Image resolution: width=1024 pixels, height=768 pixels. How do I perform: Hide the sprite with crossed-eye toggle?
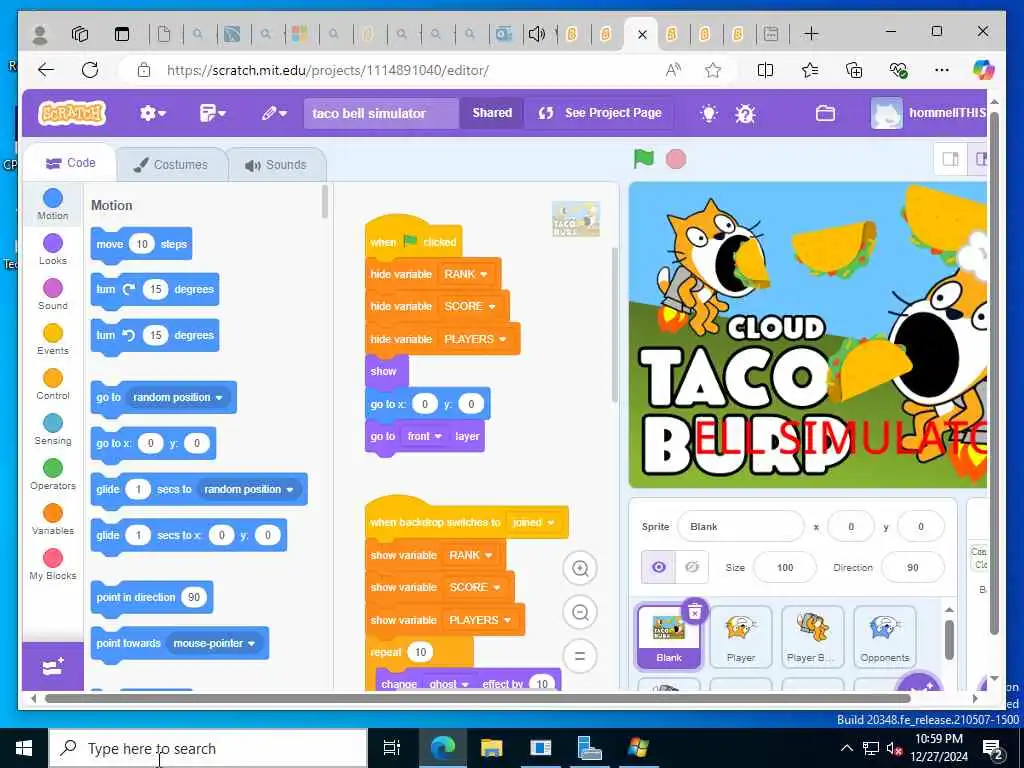pyautogui.click(x=692, y=567)
